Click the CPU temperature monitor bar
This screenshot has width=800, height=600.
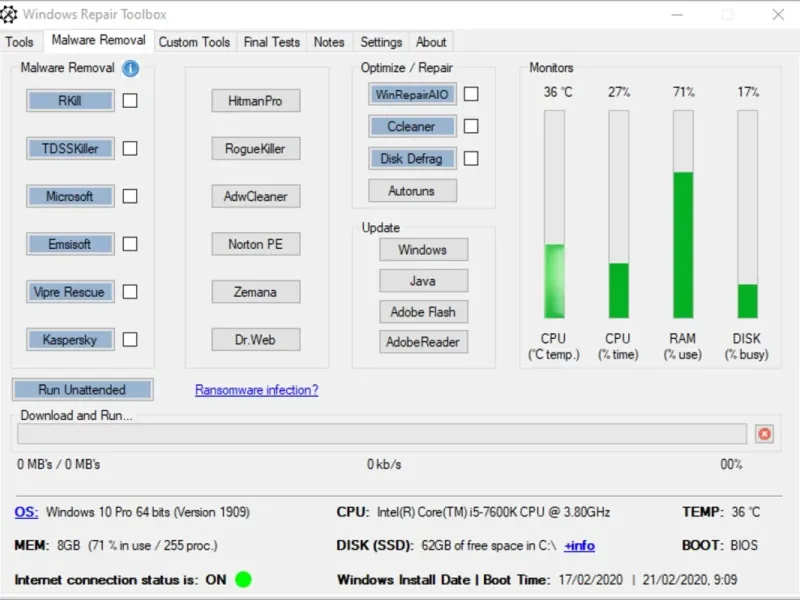554,214
